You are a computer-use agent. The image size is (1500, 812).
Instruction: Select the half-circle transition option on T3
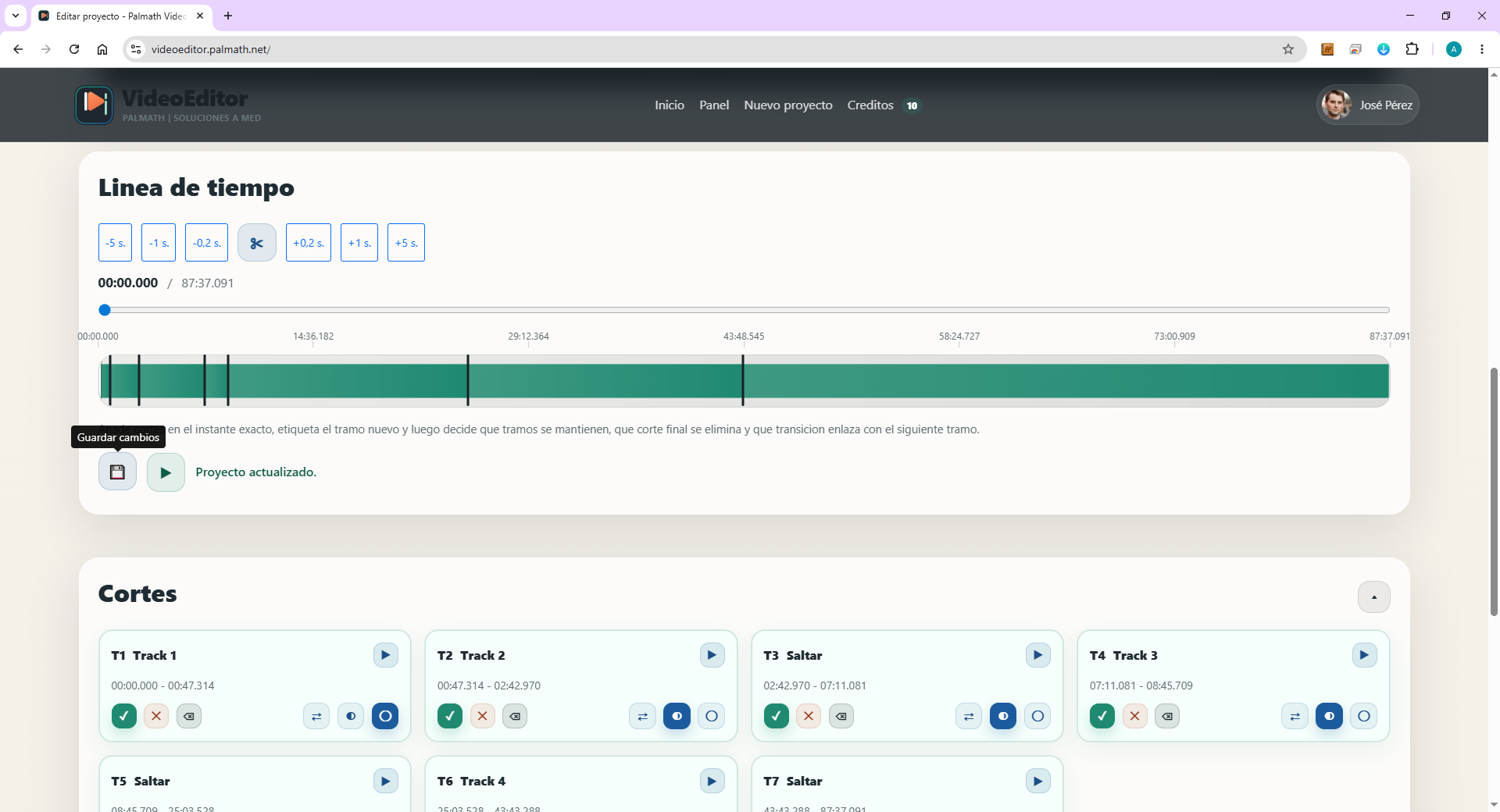(x=1003, y=716)
